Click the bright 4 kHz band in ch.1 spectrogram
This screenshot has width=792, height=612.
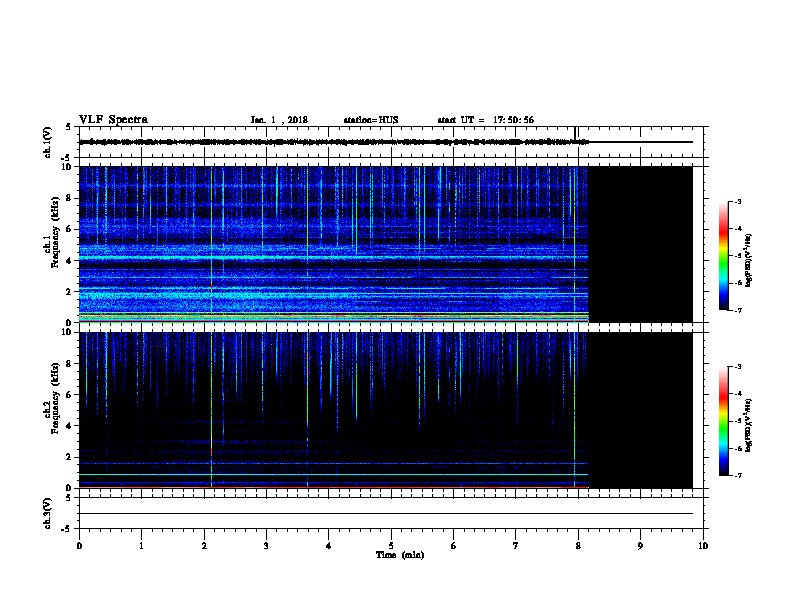pyautogui.click(x=333, y=258)
